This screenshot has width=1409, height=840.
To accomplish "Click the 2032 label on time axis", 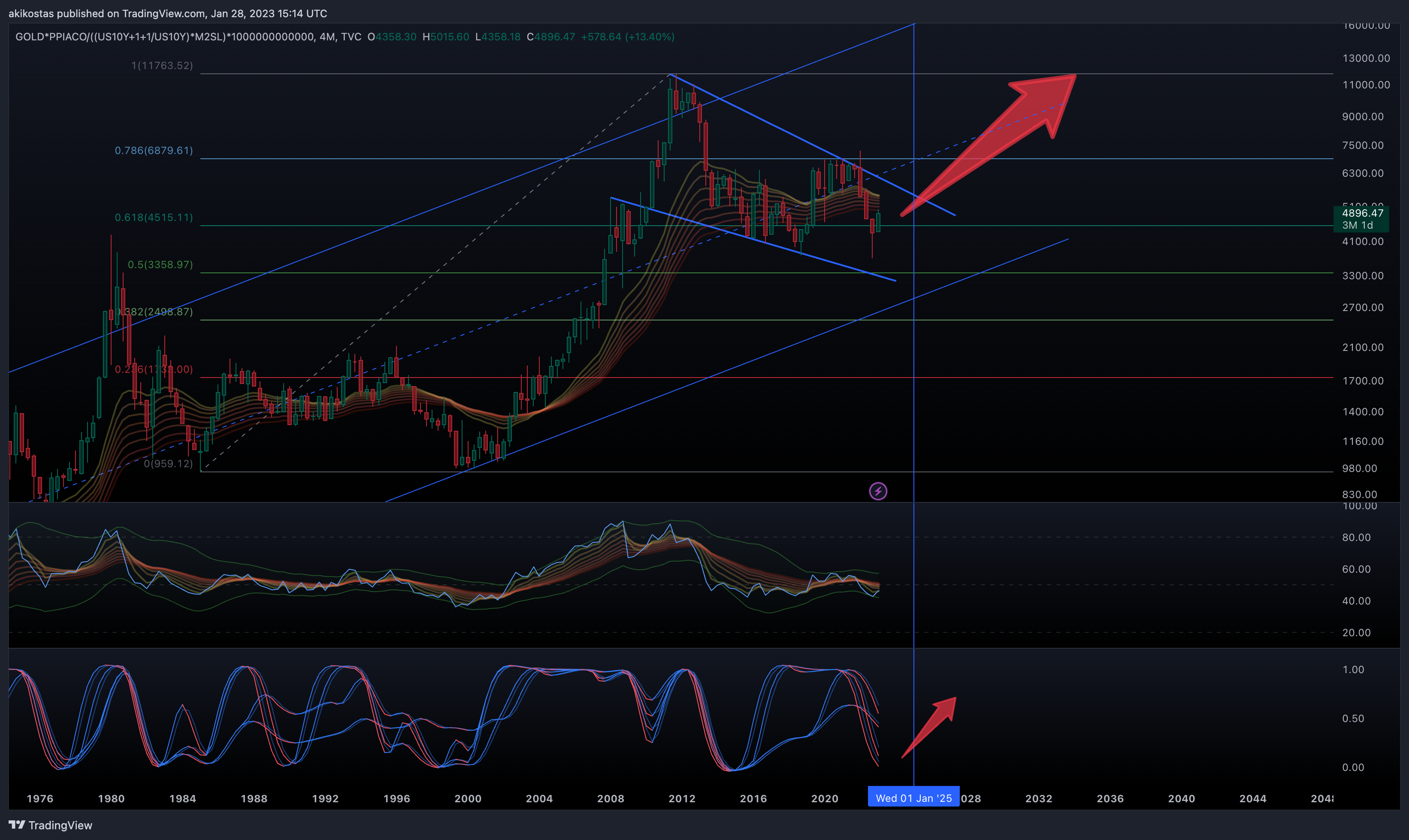I will [1039, 798].
